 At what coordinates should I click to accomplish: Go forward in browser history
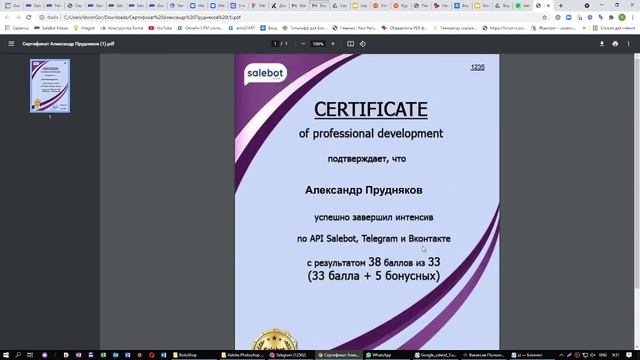(18, 18)
